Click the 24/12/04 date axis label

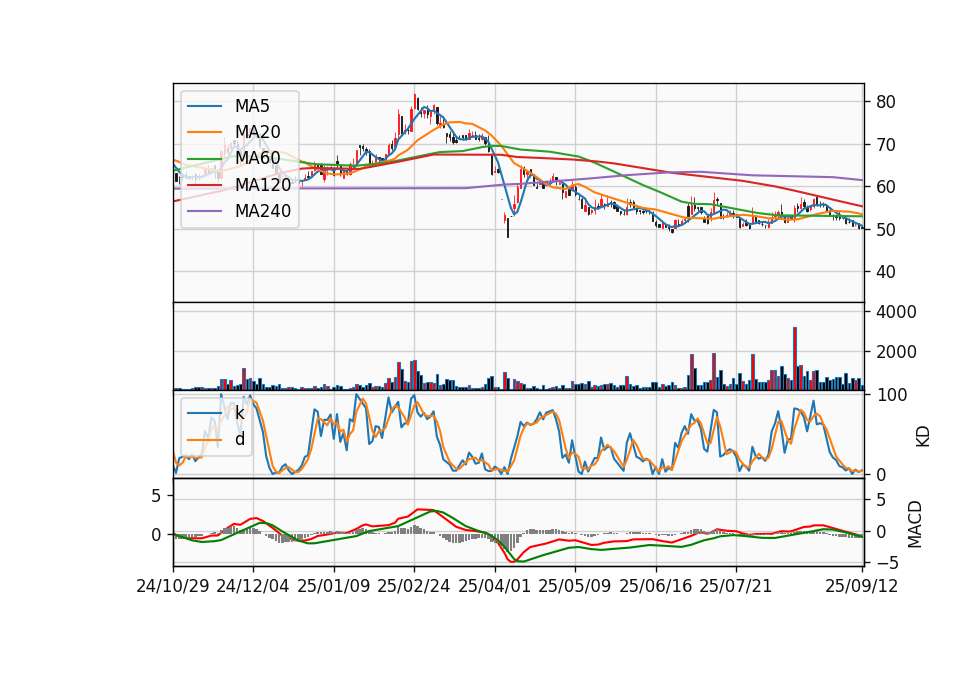(253, 586)
